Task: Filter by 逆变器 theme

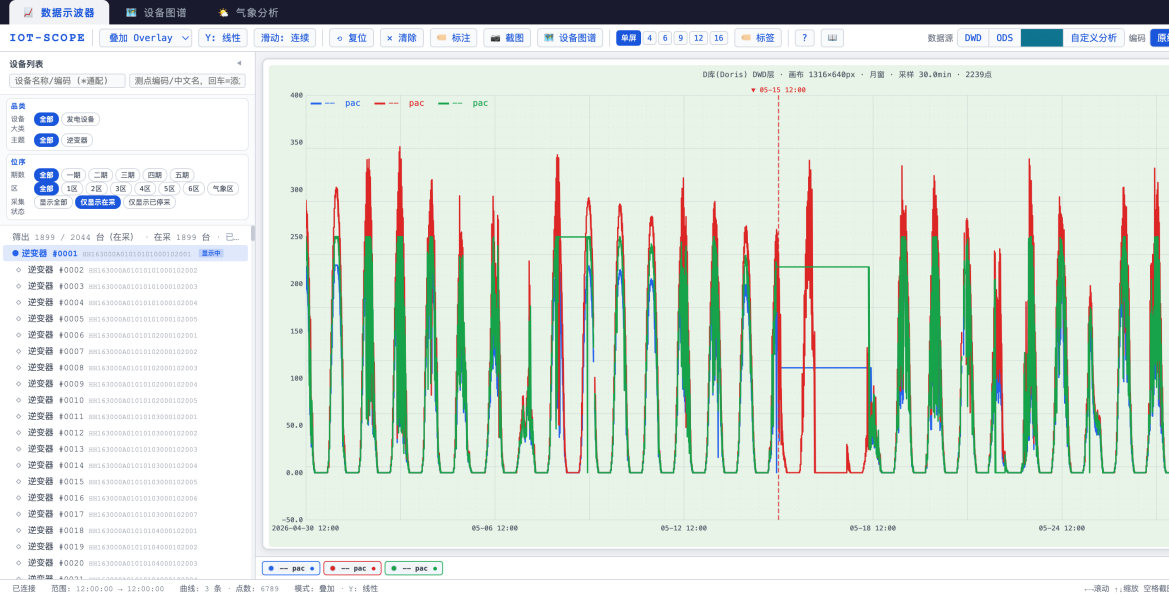Action: (x=77, y=140)
